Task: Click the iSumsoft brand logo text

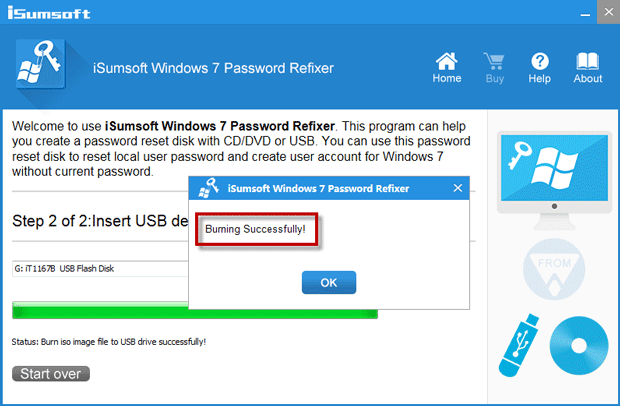Action: point(49,13)
